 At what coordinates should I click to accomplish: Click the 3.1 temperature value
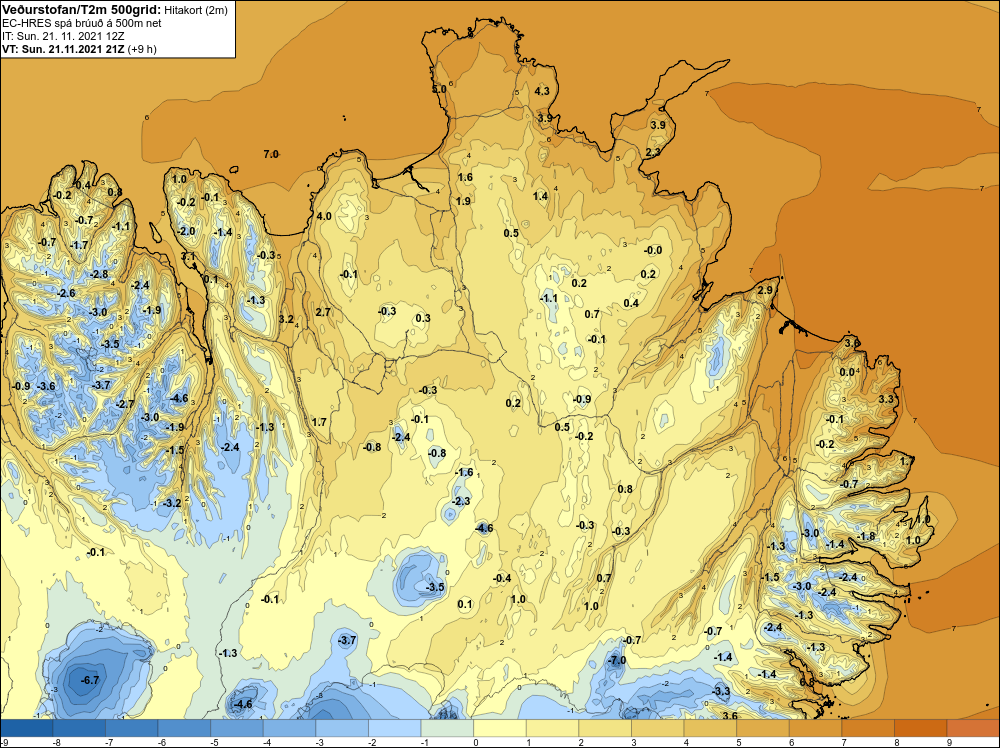tap(188, 256)
